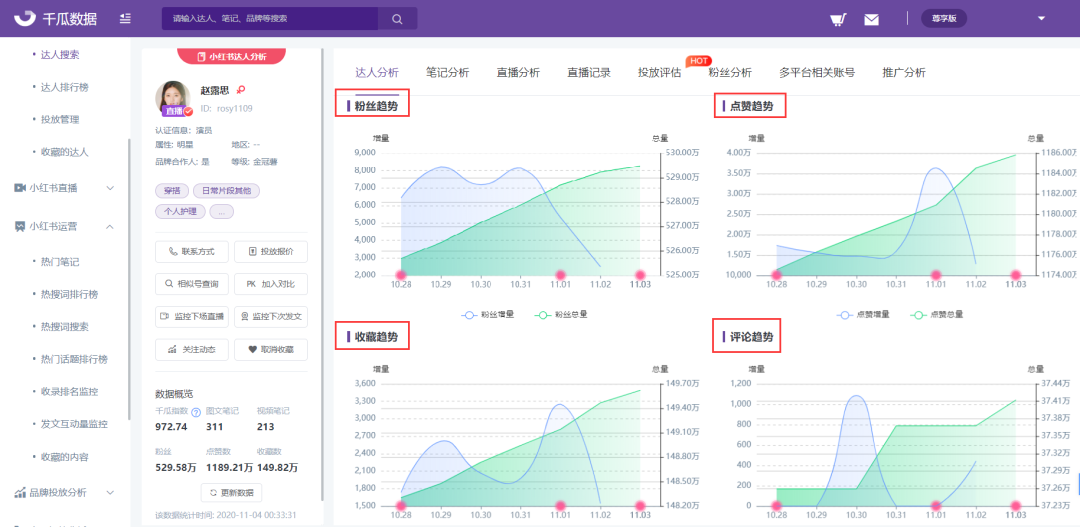
Task: Open 热搜词搜索 in the sidebar
Action: coord(65,327)
